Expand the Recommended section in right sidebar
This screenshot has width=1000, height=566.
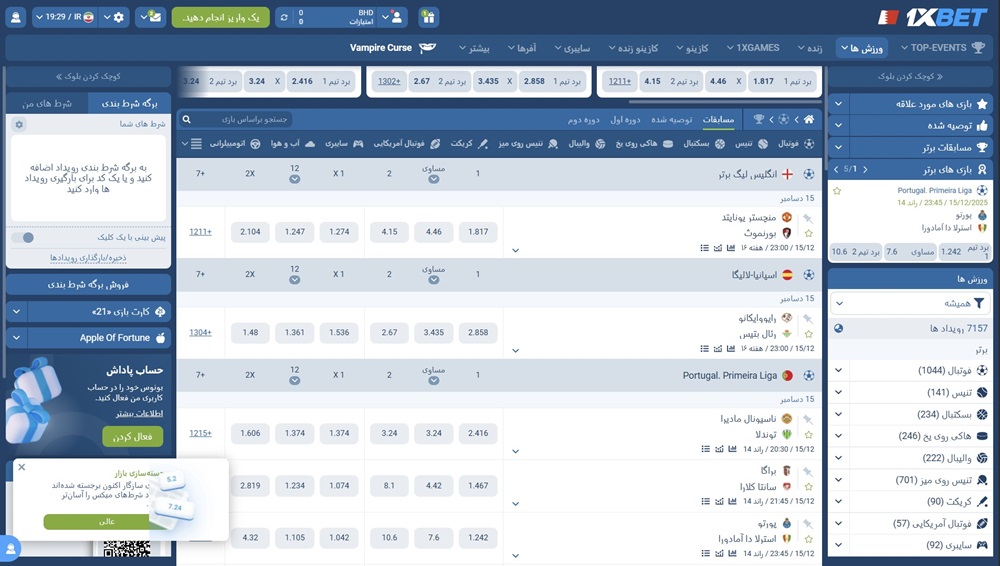pos(839,126)
